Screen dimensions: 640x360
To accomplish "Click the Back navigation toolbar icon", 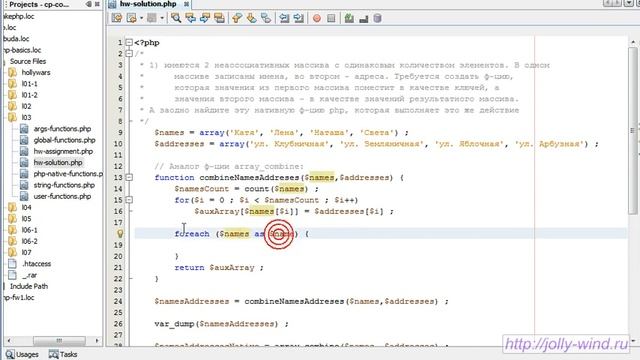I will (131, 18).
